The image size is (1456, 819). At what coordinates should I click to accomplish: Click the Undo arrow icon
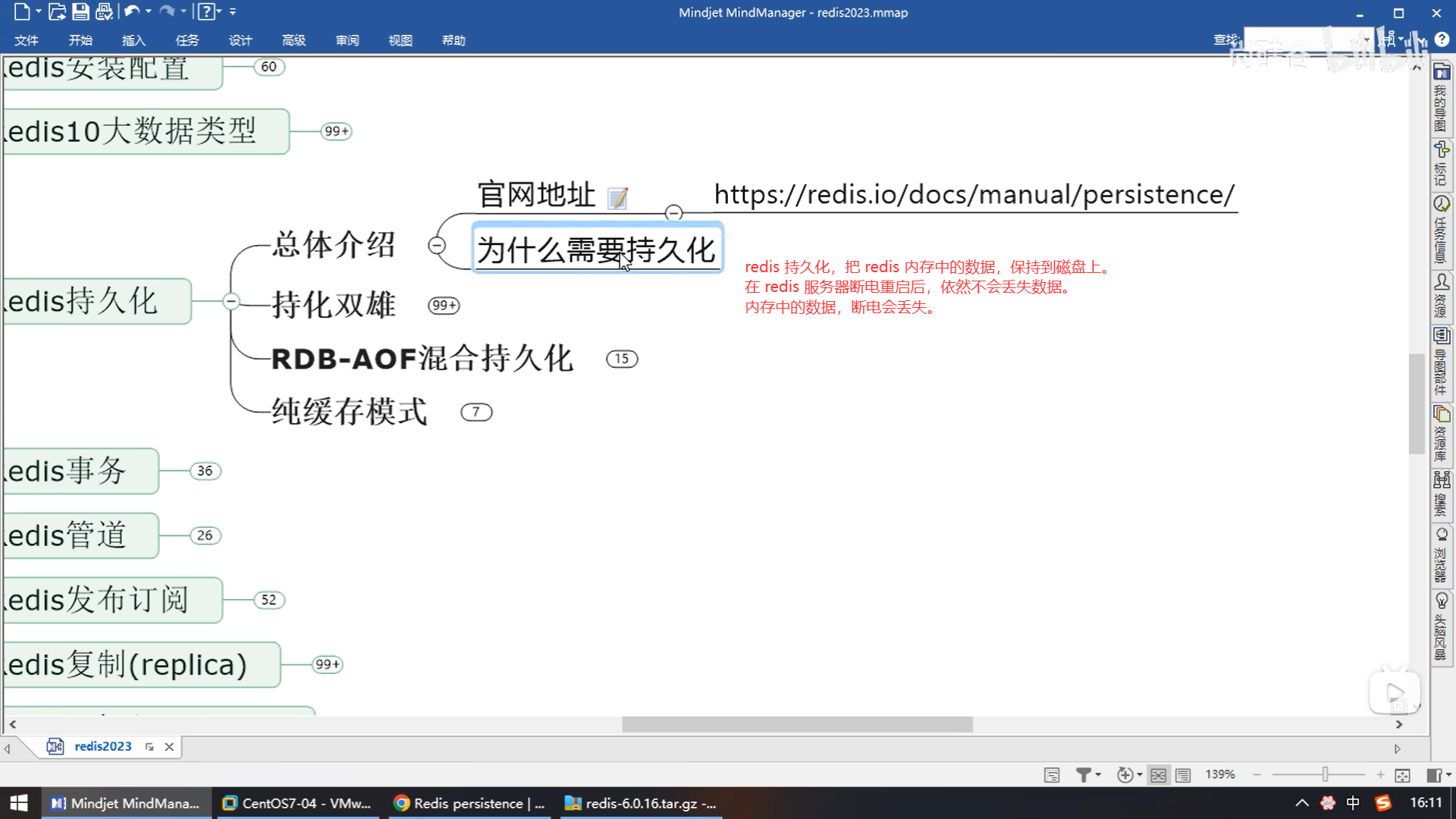point(132,11)
